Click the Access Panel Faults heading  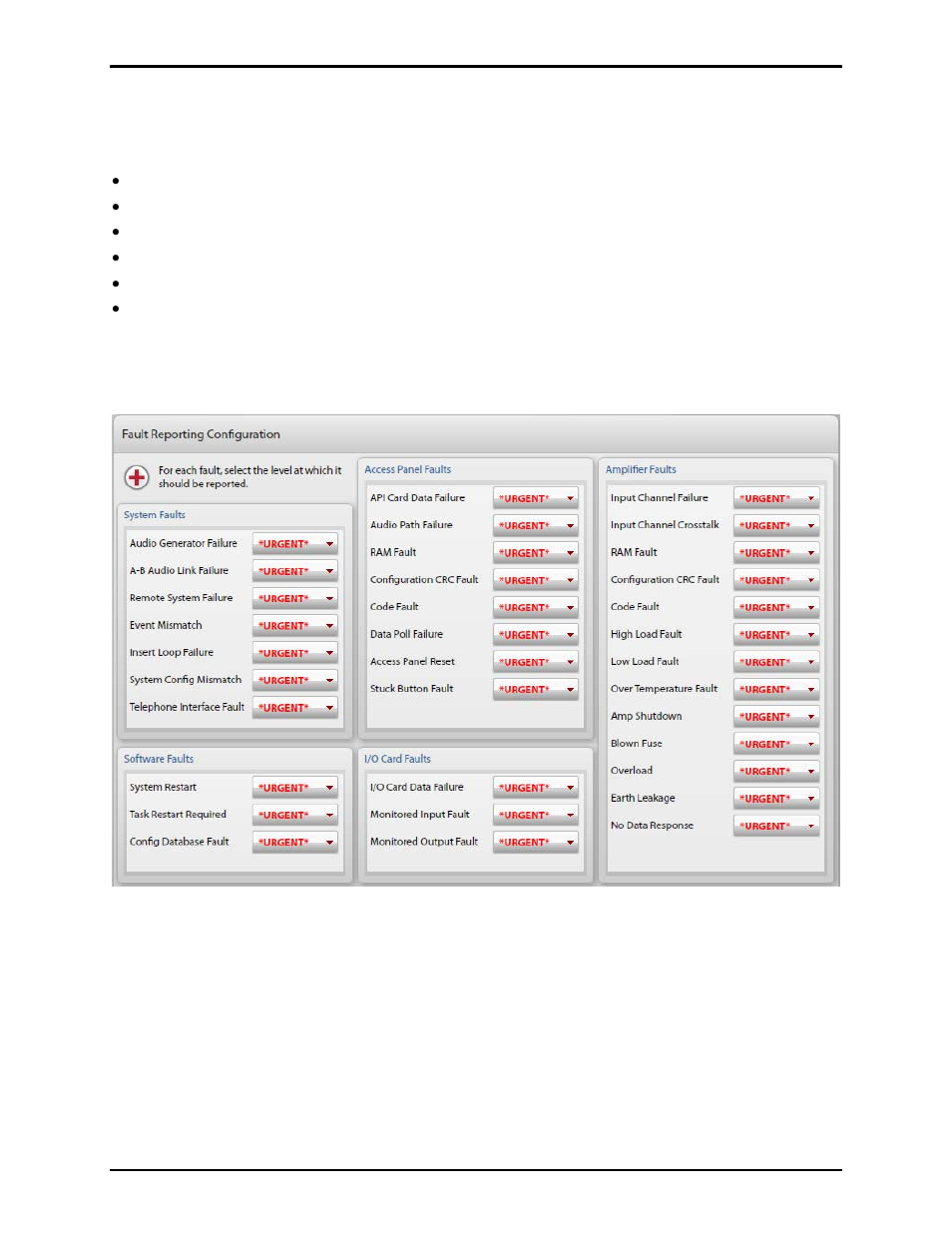coord(407,469)
